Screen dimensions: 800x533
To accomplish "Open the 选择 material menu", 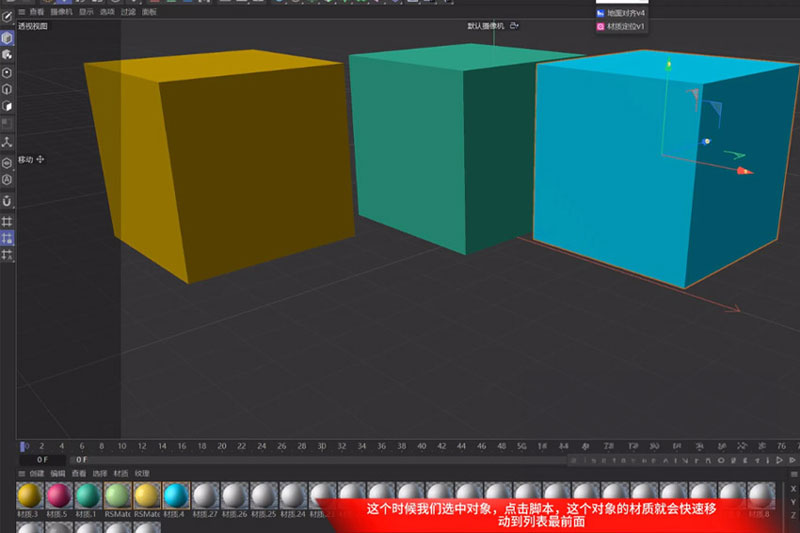I will coord(99,473).
